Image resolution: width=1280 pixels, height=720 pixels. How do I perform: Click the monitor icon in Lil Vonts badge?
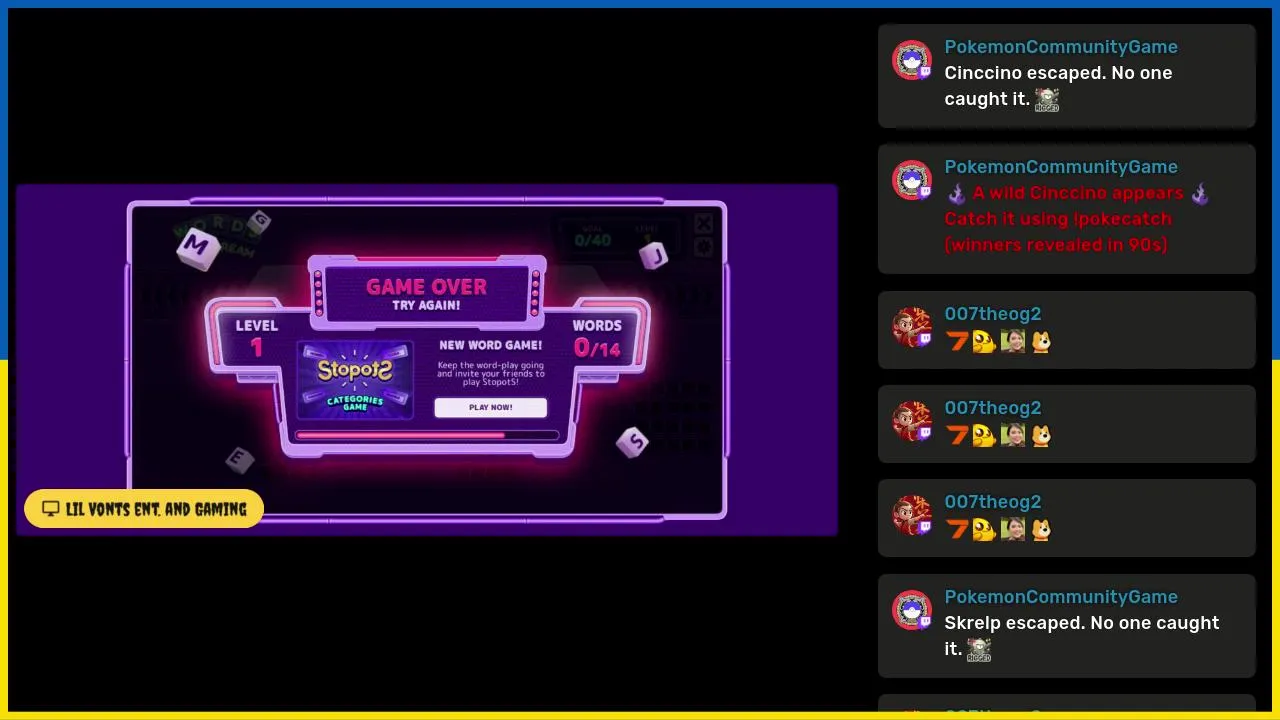51,509
